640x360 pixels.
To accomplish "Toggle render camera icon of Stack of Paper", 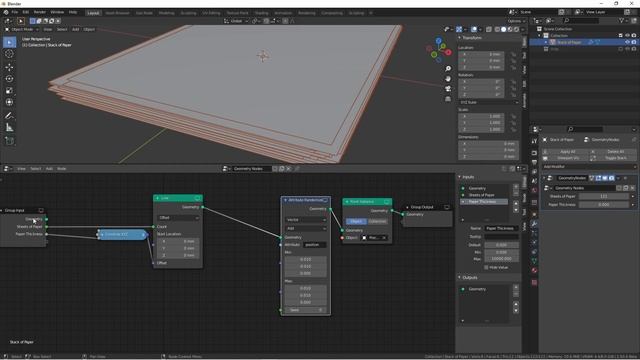I will click(634, 42).
